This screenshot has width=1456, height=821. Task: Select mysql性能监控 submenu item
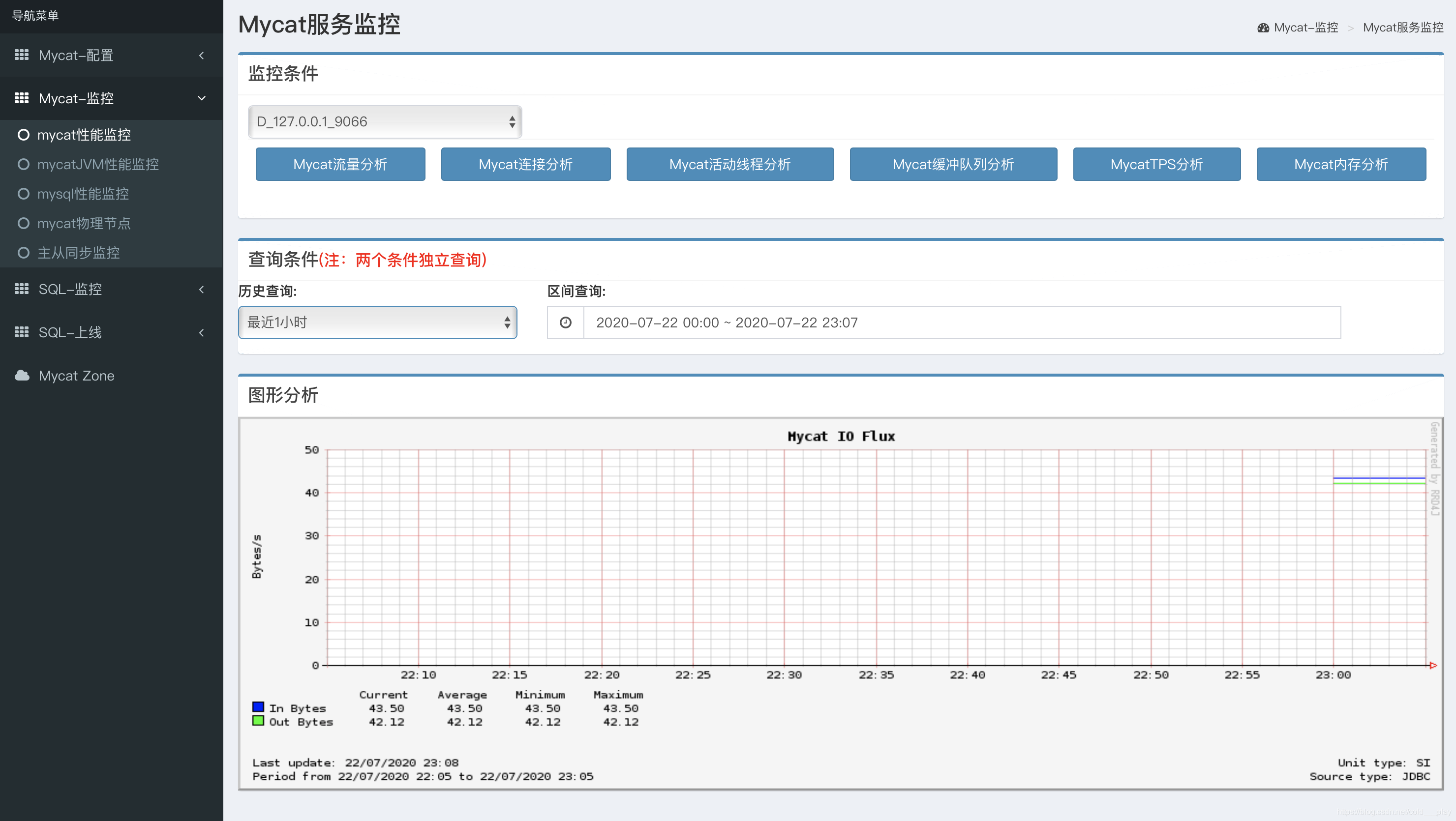[x=111, y=194]
